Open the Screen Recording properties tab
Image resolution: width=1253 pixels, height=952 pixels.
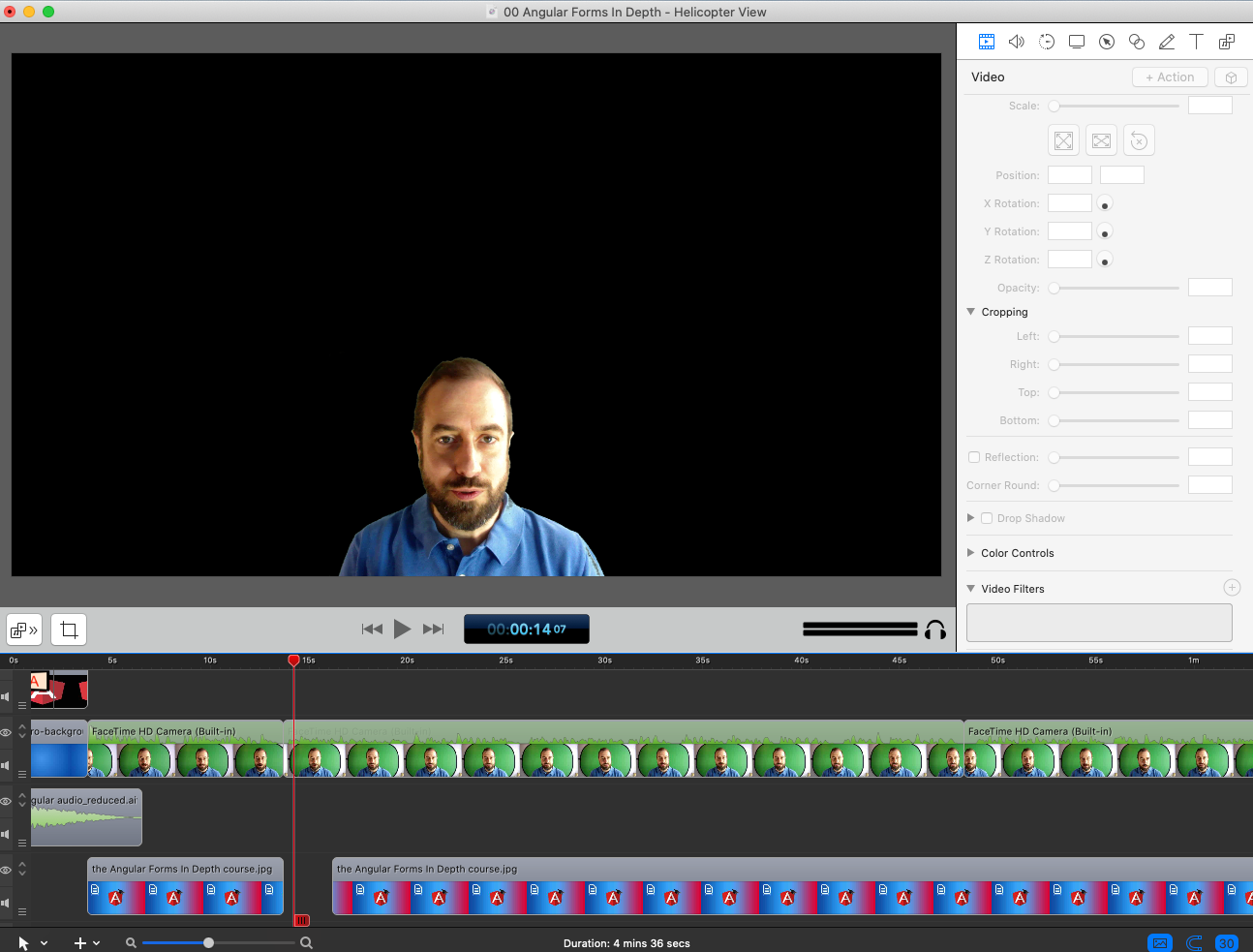click(x=1077, y=42)
